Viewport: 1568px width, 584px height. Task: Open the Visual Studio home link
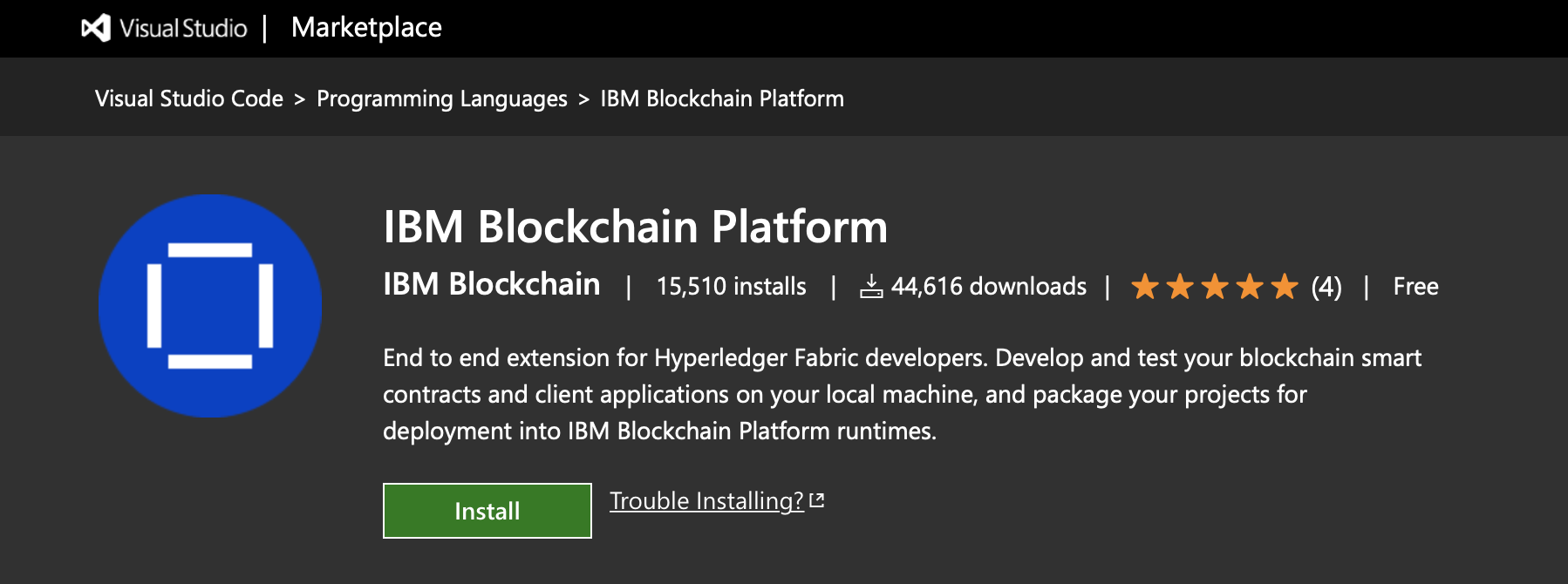(x=165, y=28)
